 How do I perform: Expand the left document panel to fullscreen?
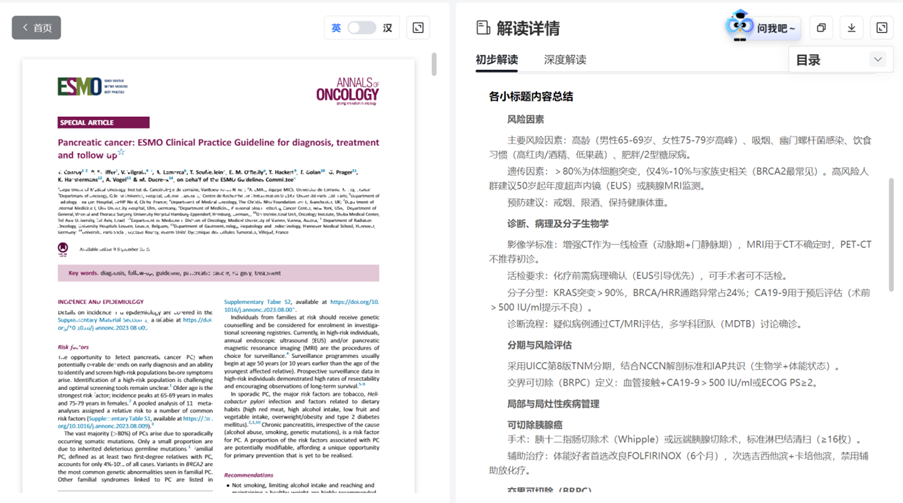click(418, 28)
